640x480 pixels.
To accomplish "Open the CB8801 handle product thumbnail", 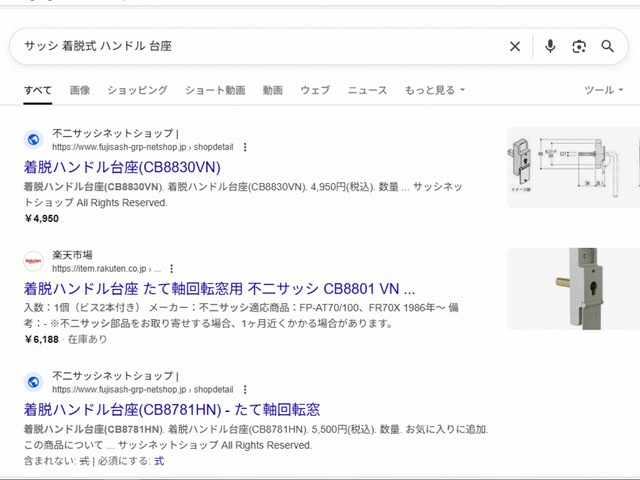I will 573,289.
